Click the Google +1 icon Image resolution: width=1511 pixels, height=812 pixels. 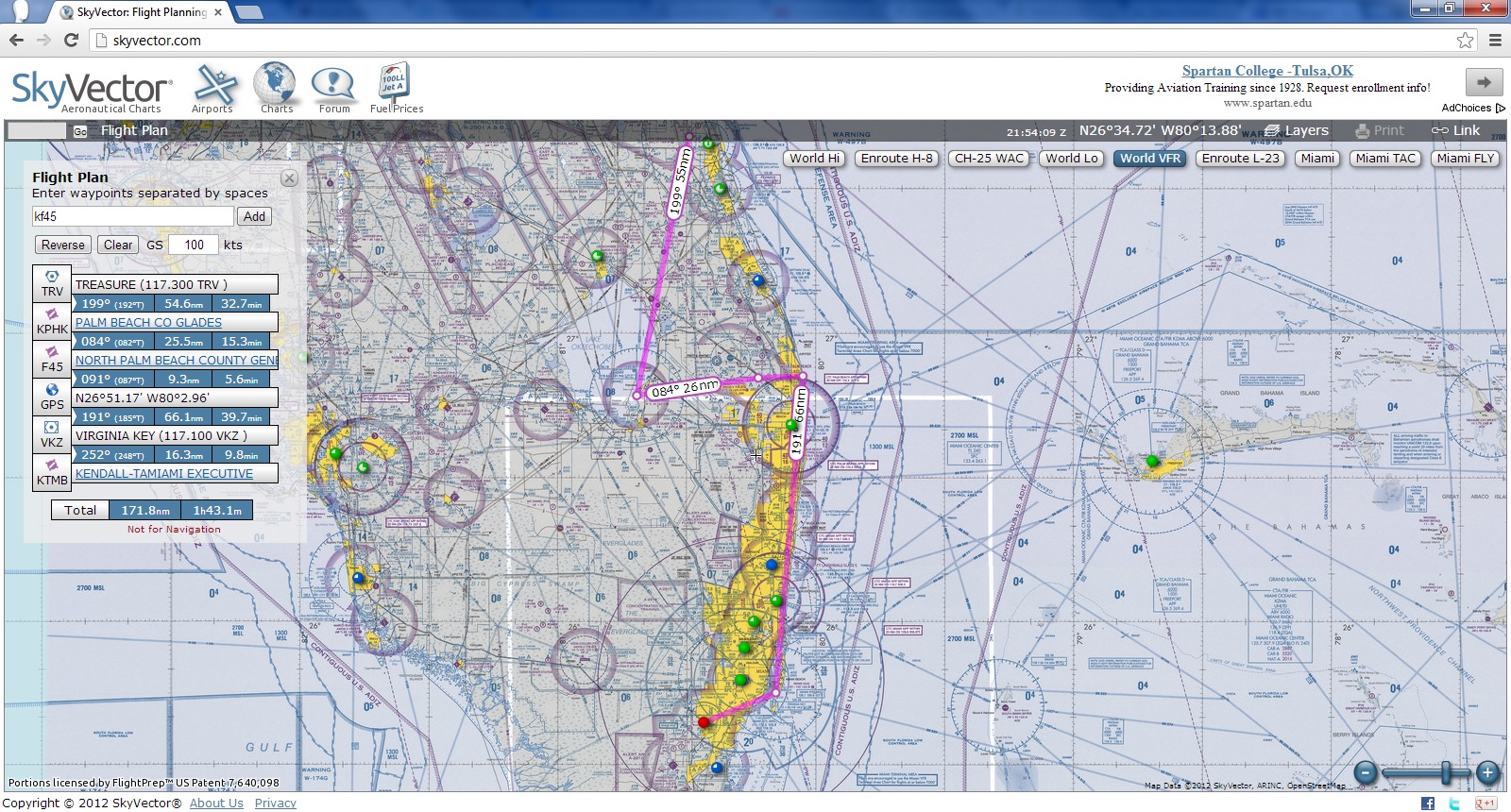tap(1486, 804)
